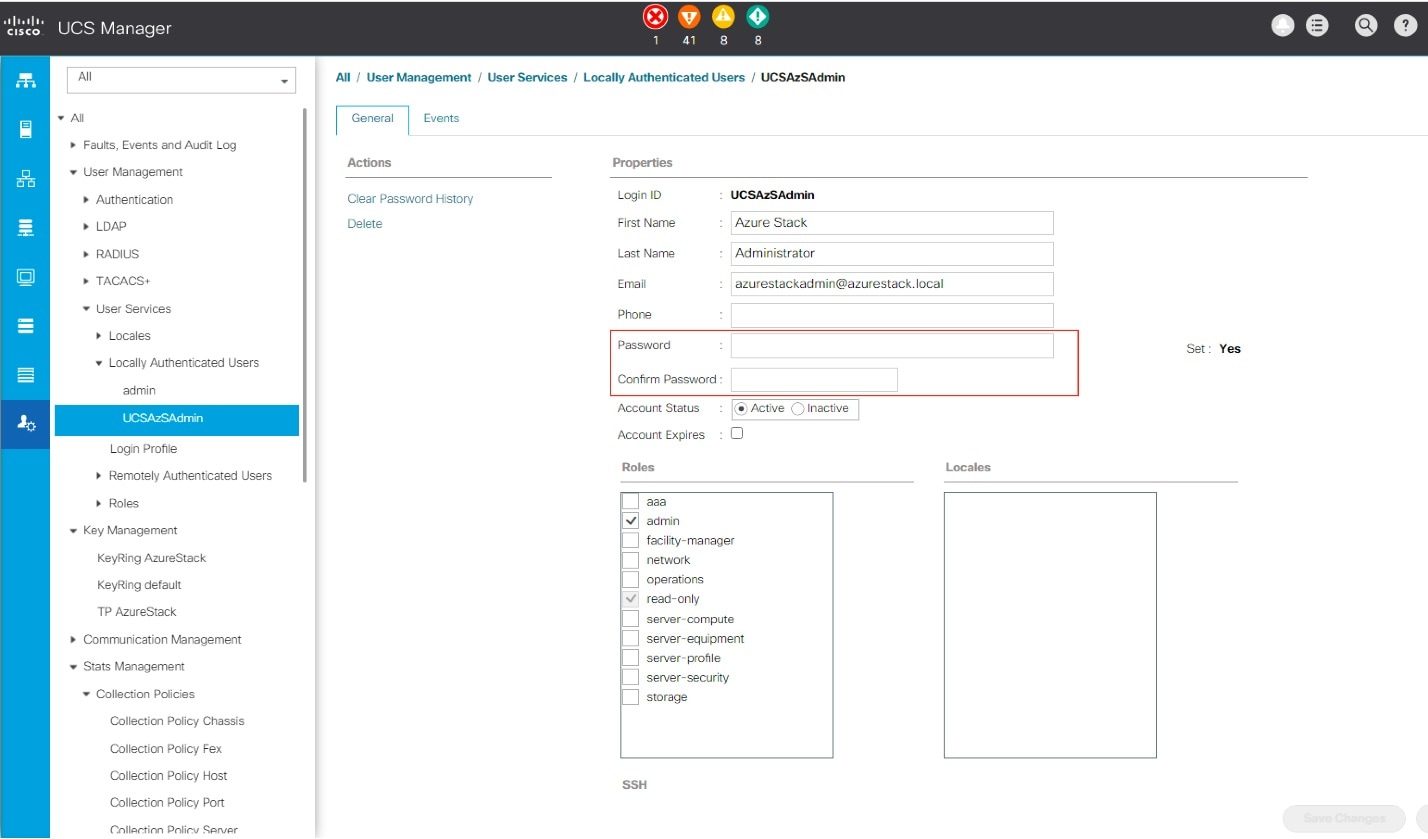Select the General tab

point(372,119)
